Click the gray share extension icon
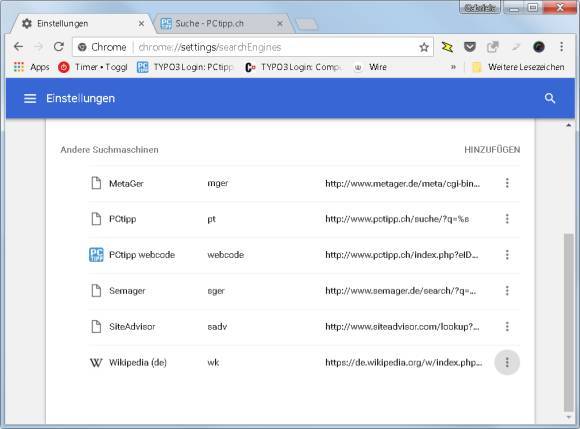 pyautogui.click(x=492, y=47)
